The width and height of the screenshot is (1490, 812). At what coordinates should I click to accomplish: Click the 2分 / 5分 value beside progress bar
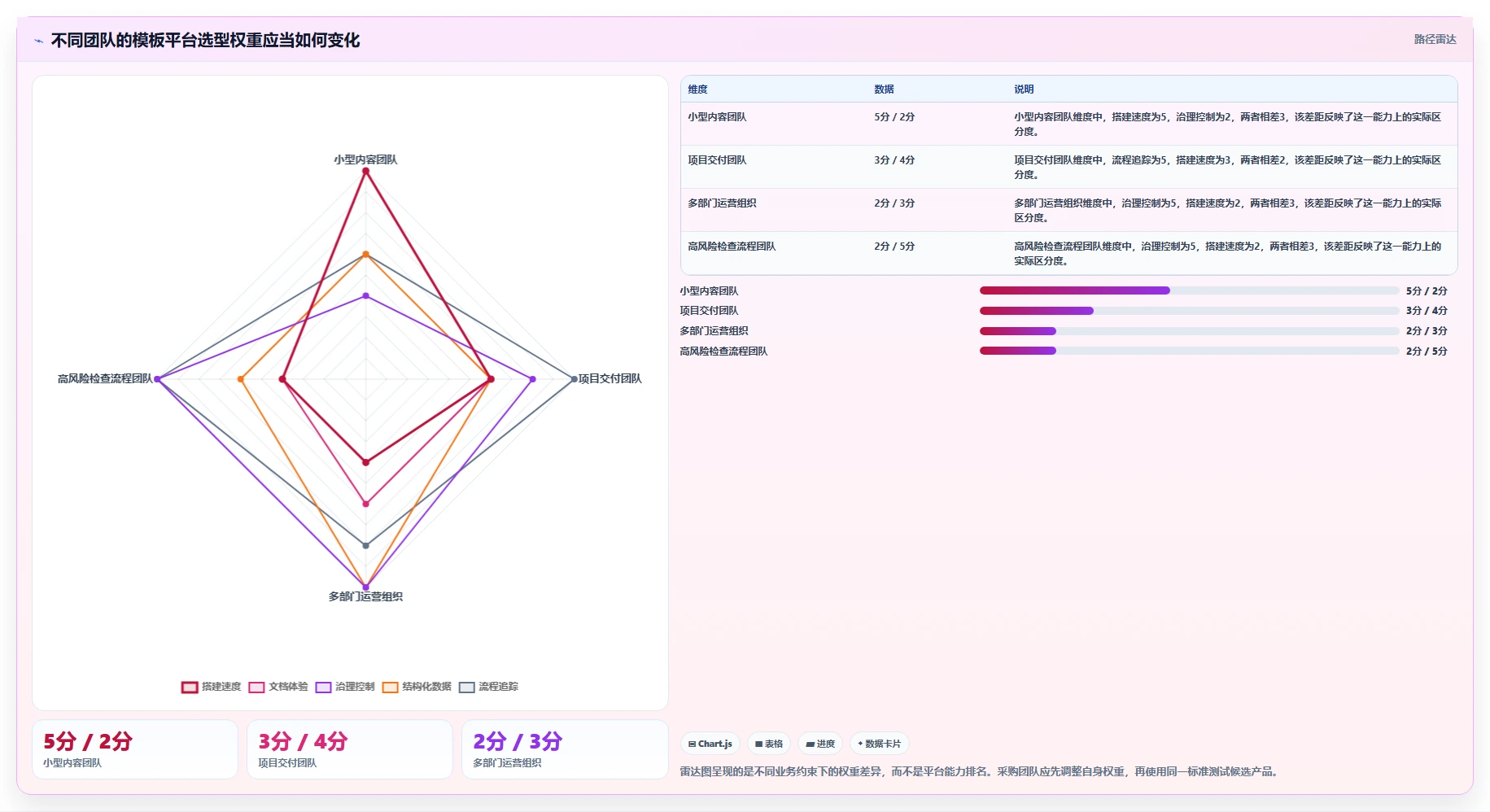1427,351
